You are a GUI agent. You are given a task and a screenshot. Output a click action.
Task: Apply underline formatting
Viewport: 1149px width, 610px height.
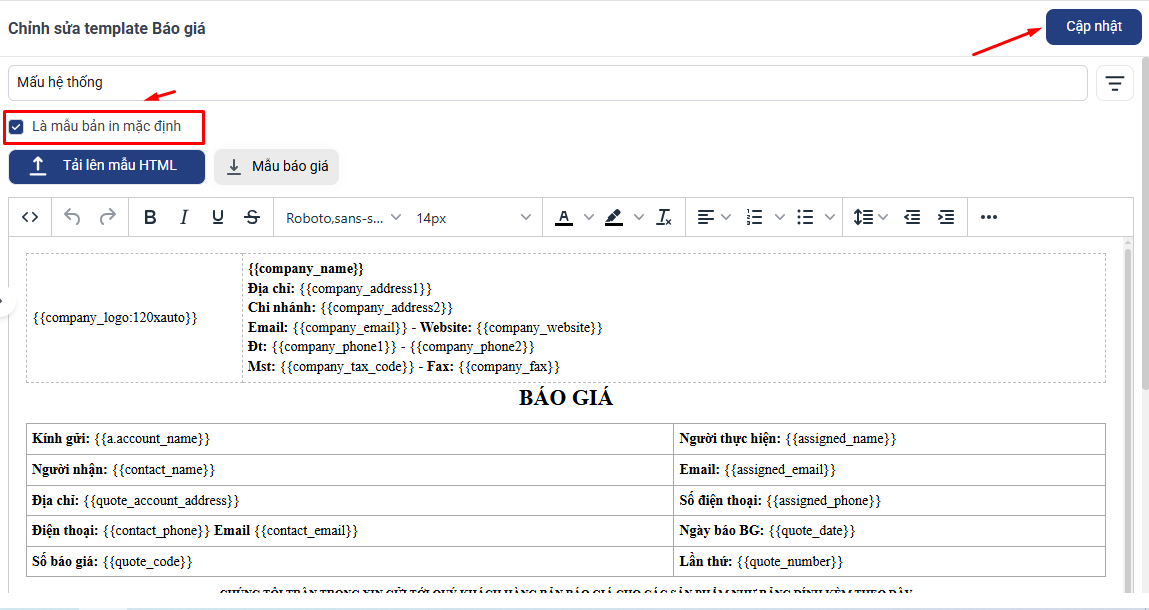[x=218, y=217]
